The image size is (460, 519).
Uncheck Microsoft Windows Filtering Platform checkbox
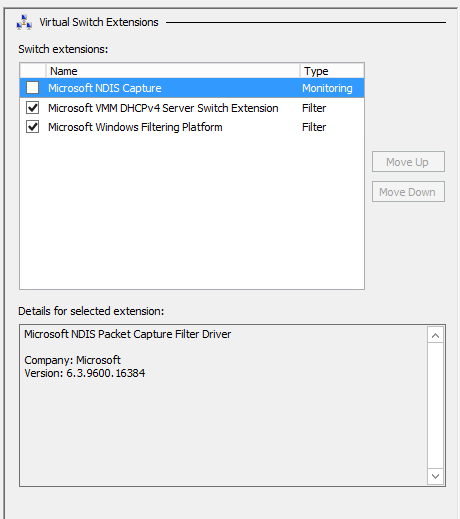tap(33, 127)
